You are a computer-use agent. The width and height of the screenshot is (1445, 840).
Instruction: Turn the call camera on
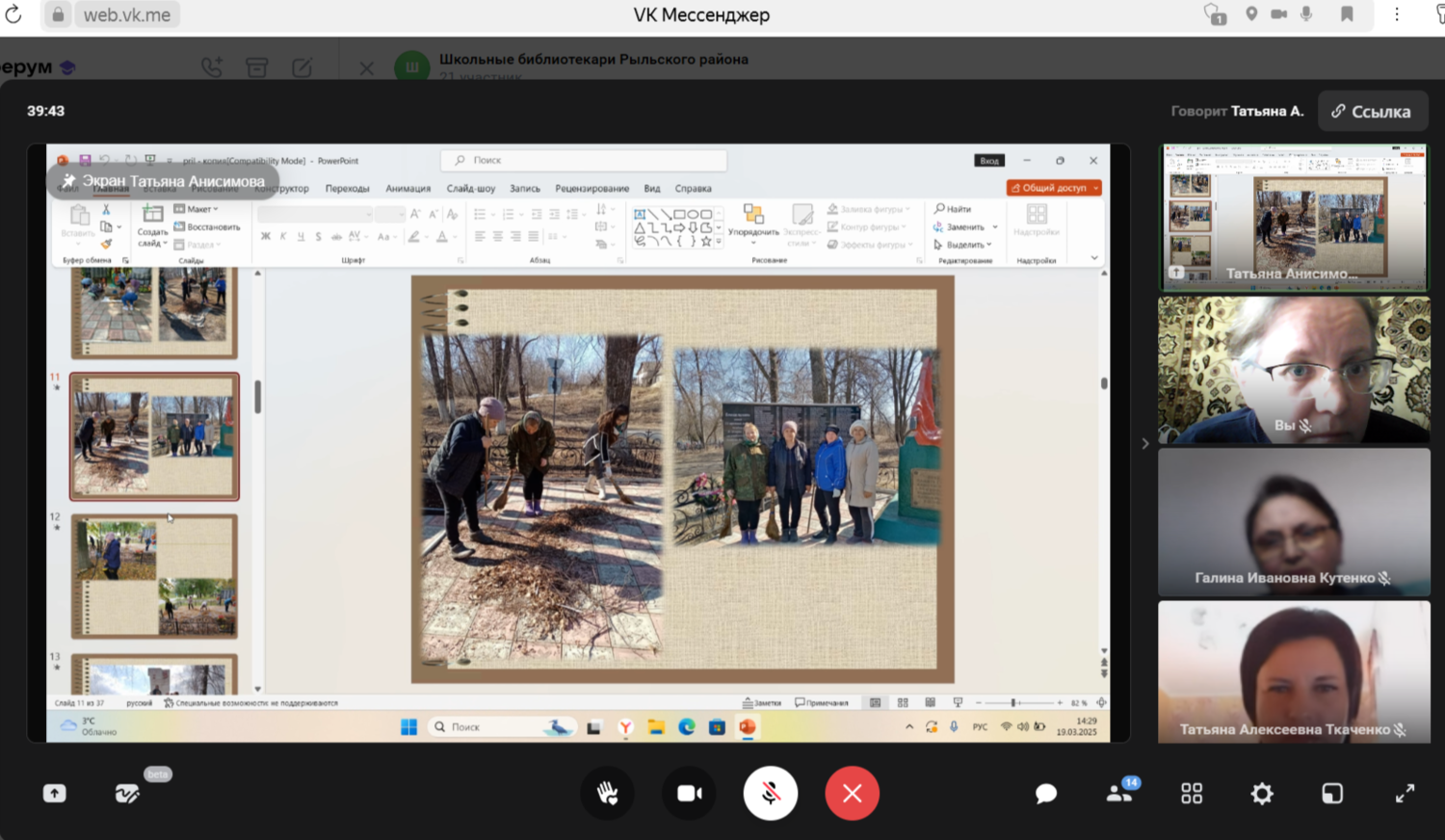pos(689,793)
